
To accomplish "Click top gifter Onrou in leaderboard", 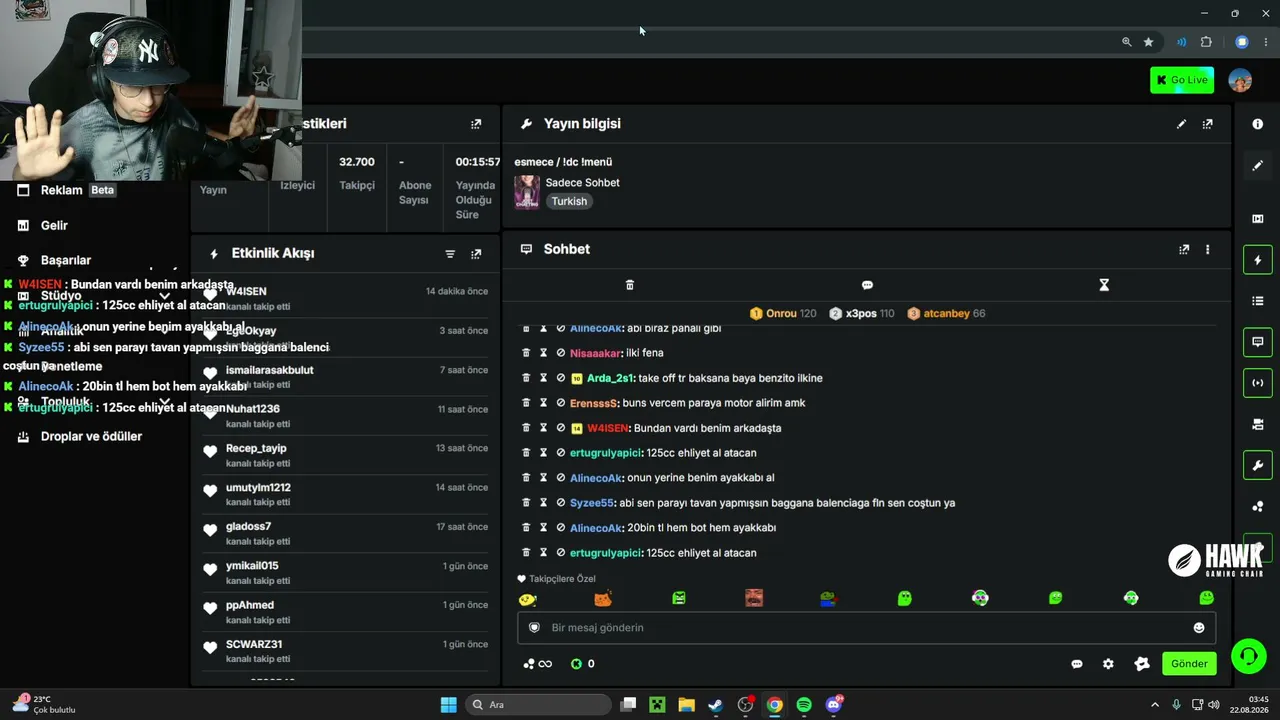I will (x=781, y=314).
